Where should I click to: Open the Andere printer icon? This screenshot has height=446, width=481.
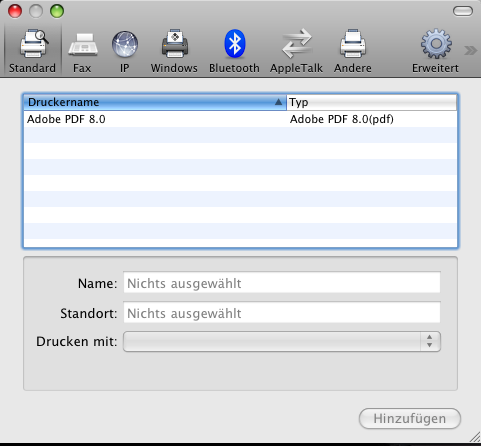(x=353, y=44)
